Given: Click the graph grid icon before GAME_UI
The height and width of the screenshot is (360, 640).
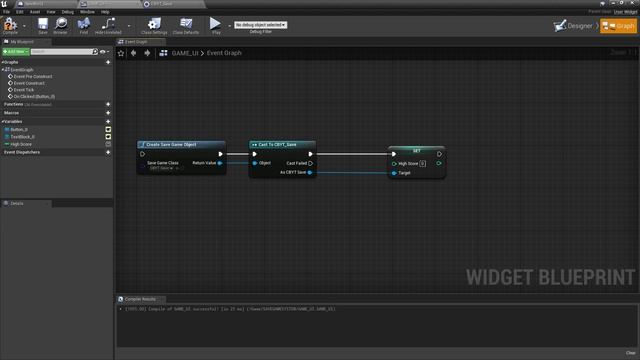Looking at the screenshot, I should coord(163,53).
